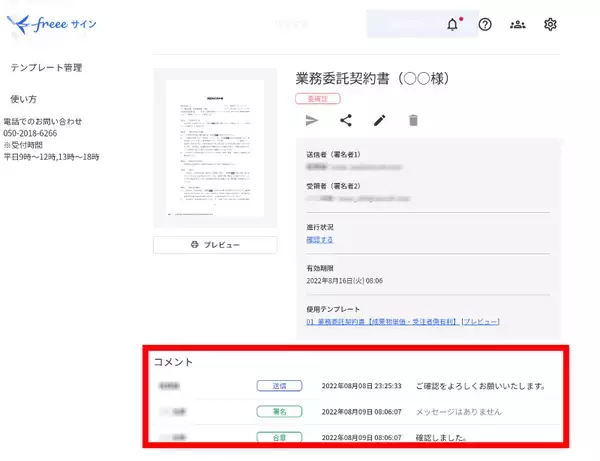Open the help question mark icon
This screenshot has height=461, width=600.
click(485, 24)
